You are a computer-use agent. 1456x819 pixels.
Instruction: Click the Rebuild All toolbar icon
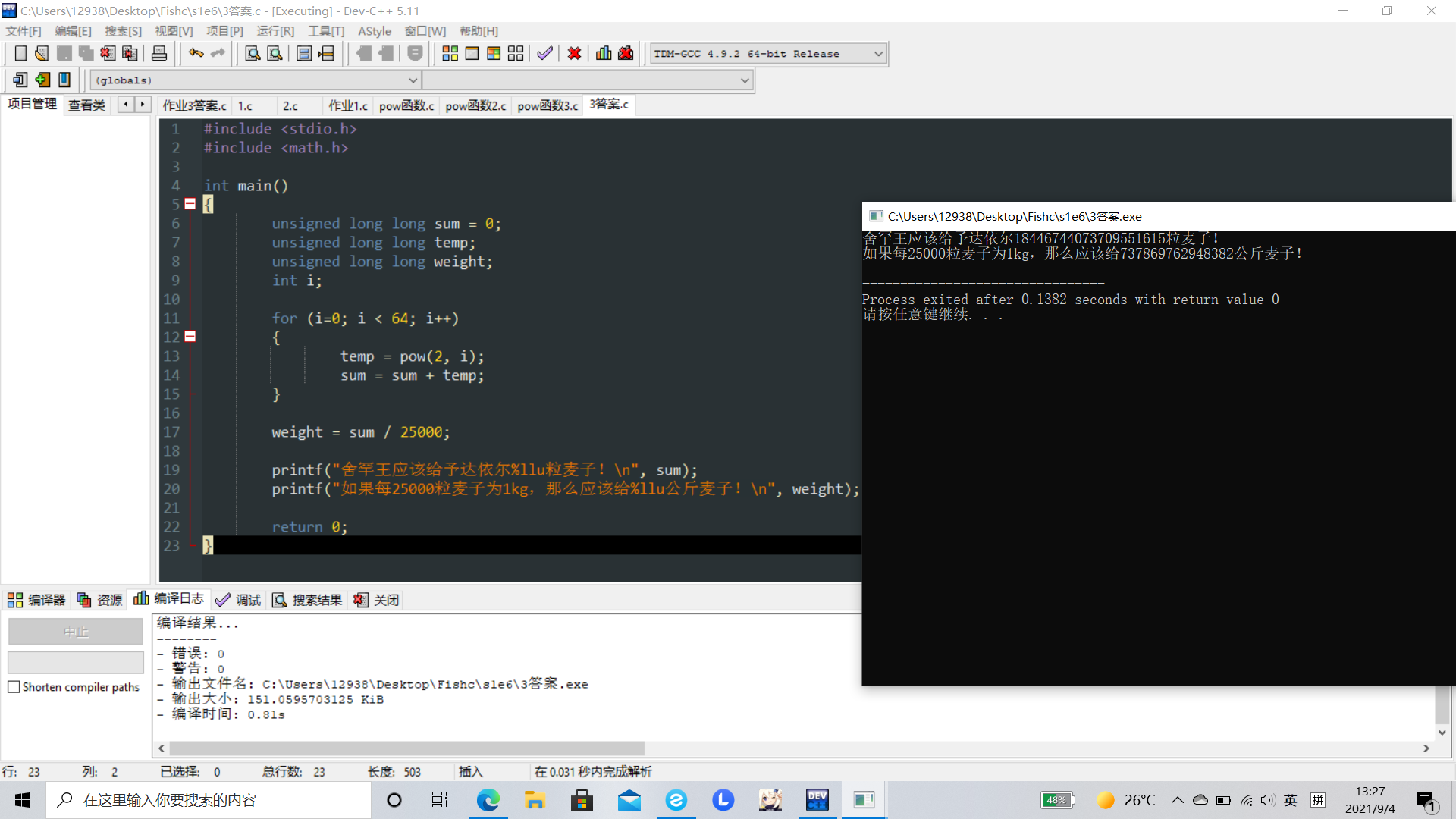click(x=516, y=54)
